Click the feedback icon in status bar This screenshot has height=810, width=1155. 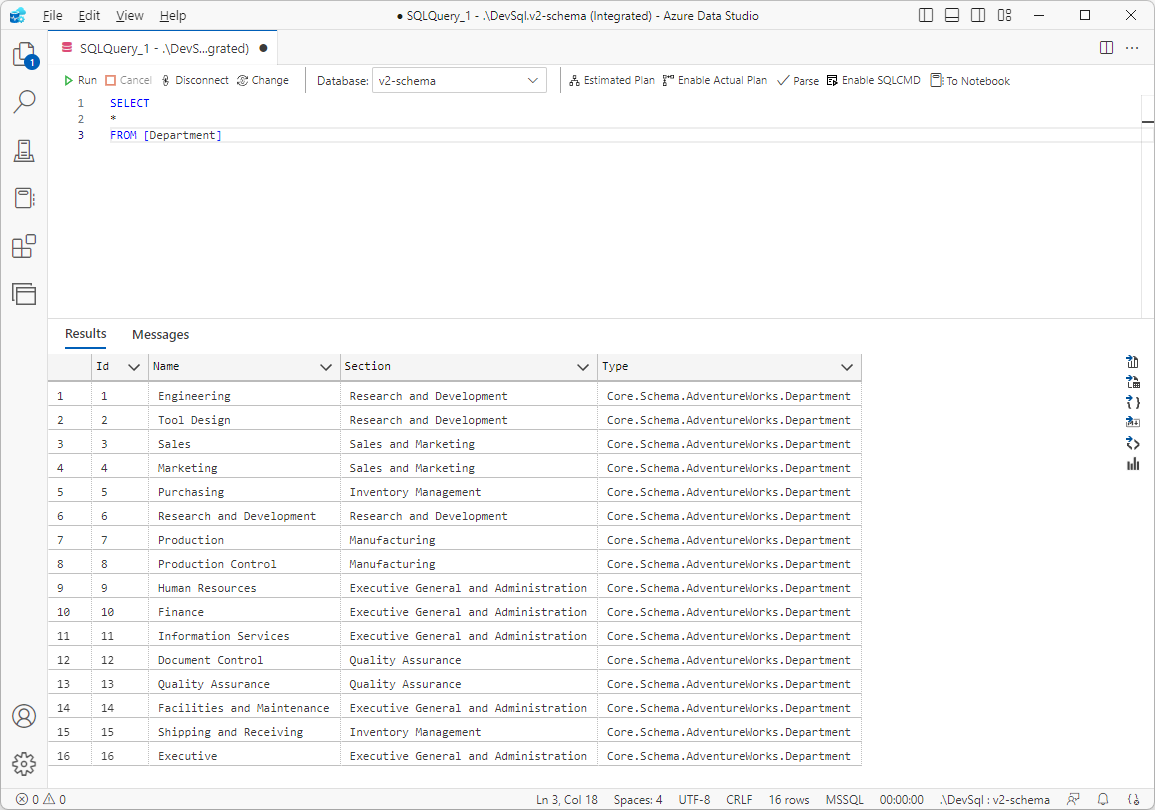coord(1073,799)
